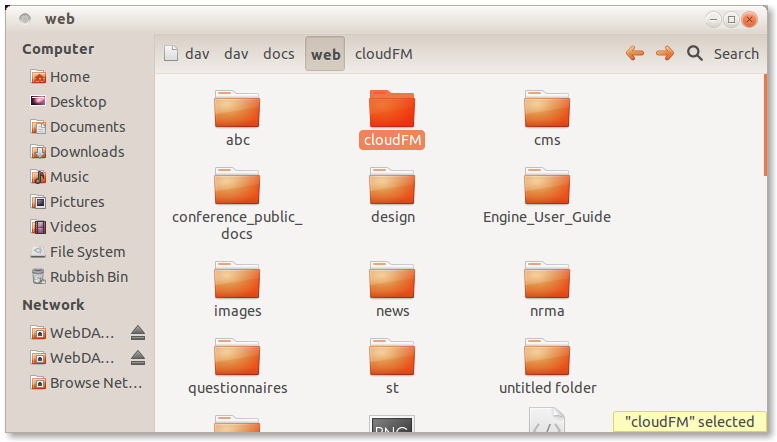Click the untitled folder name label
Image resolution: width=777 pixels, height=442 pixels.
coord(548,387)
